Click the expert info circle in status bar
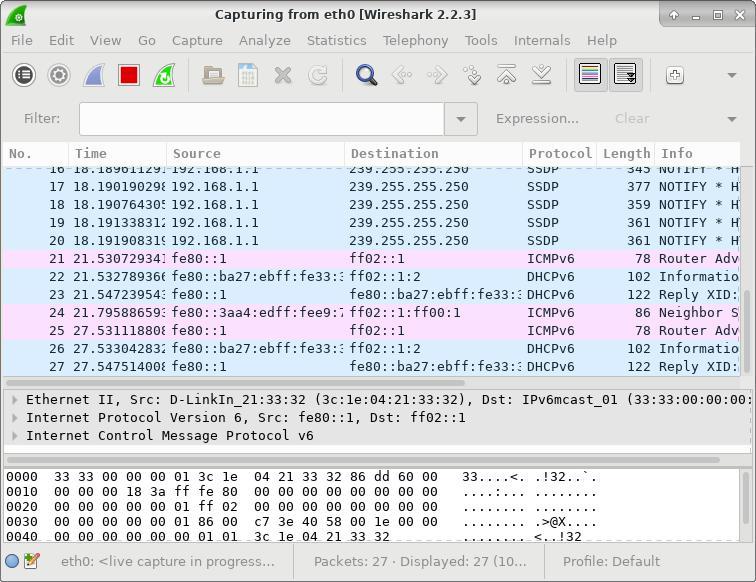 [12, 561]
